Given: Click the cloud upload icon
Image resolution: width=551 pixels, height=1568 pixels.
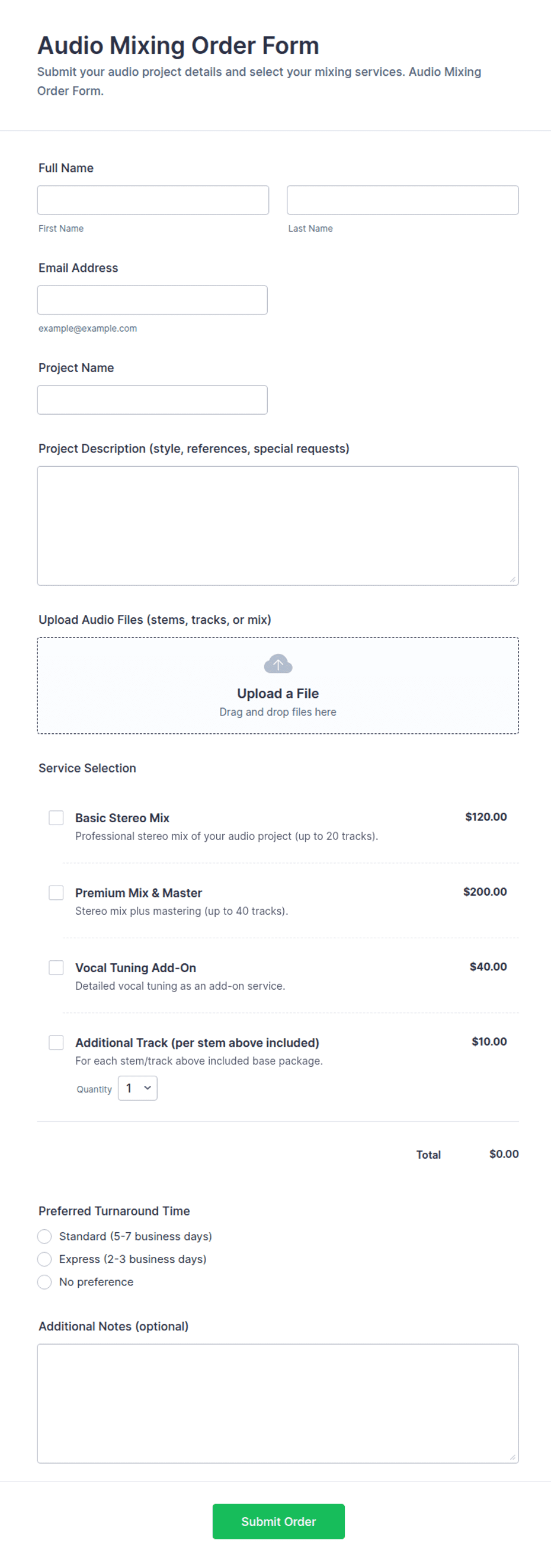Looking at the screenshot, I should point(278,663).
